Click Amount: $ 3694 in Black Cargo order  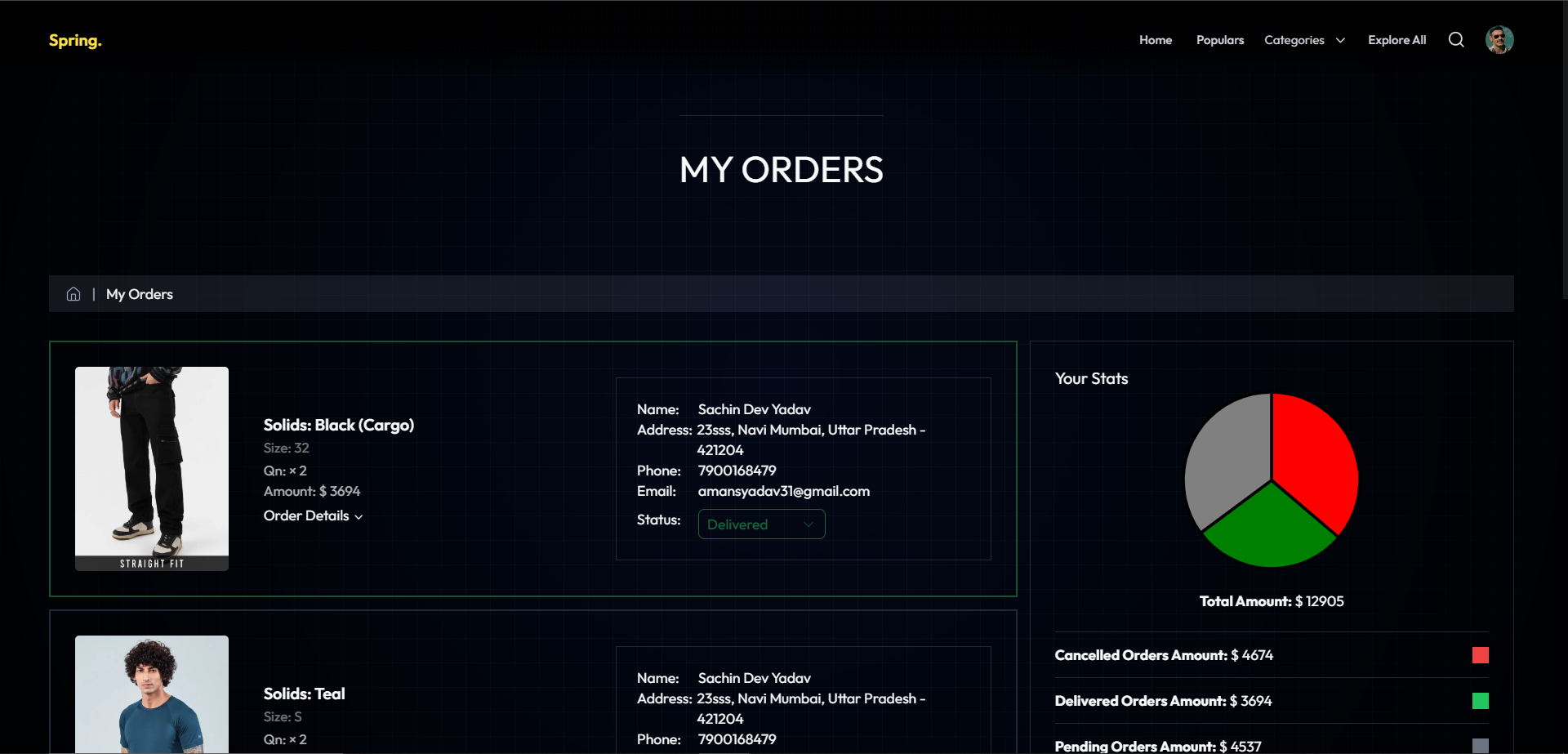[312, 491]
